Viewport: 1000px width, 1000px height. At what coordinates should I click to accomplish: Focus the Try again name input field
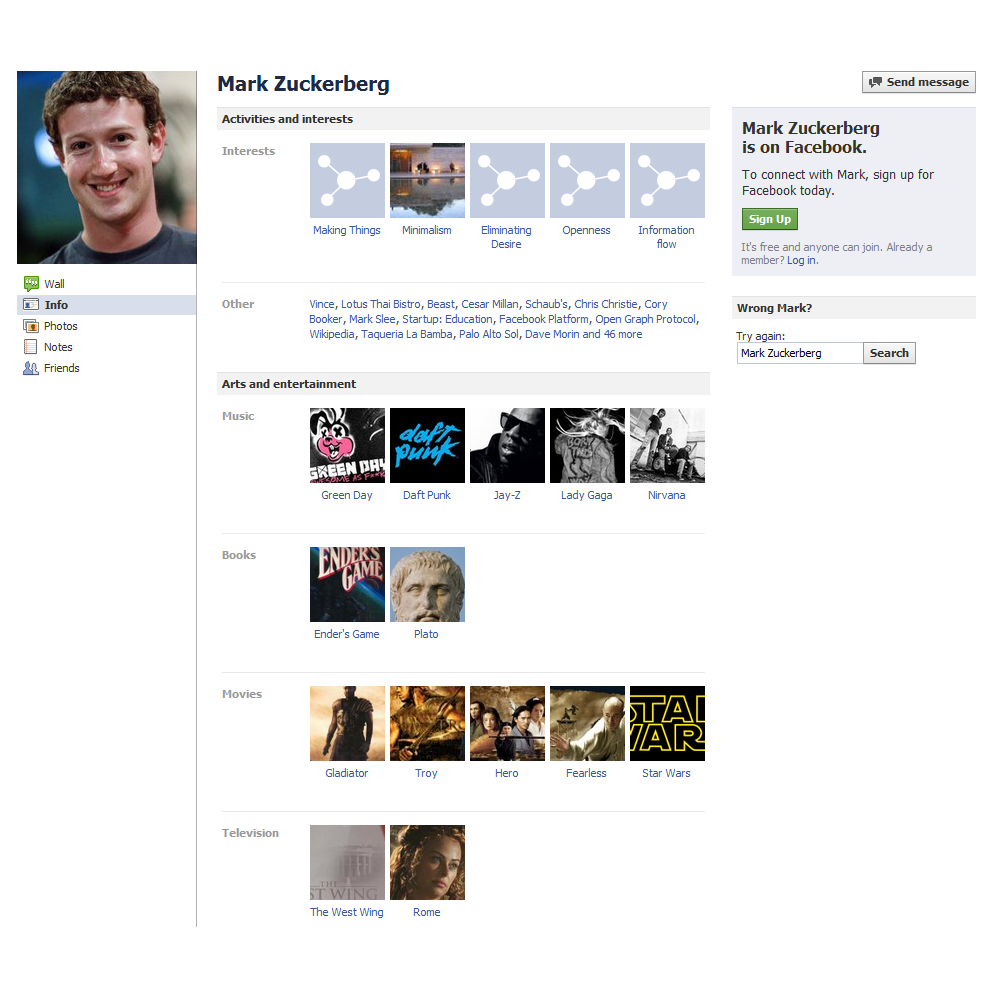(800, 353)
